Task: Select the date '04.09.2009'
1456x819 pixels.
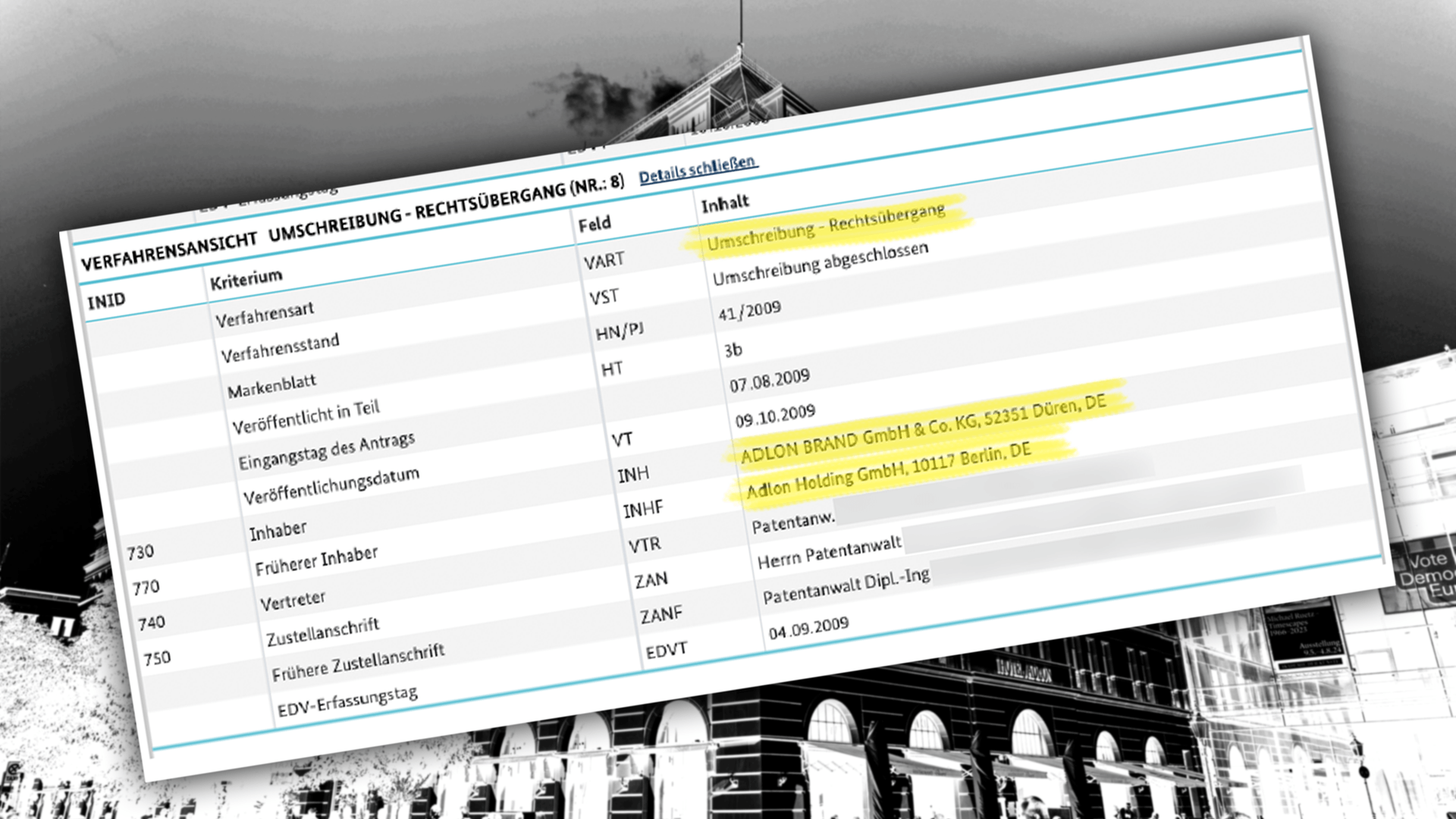Action: point(808,628)
